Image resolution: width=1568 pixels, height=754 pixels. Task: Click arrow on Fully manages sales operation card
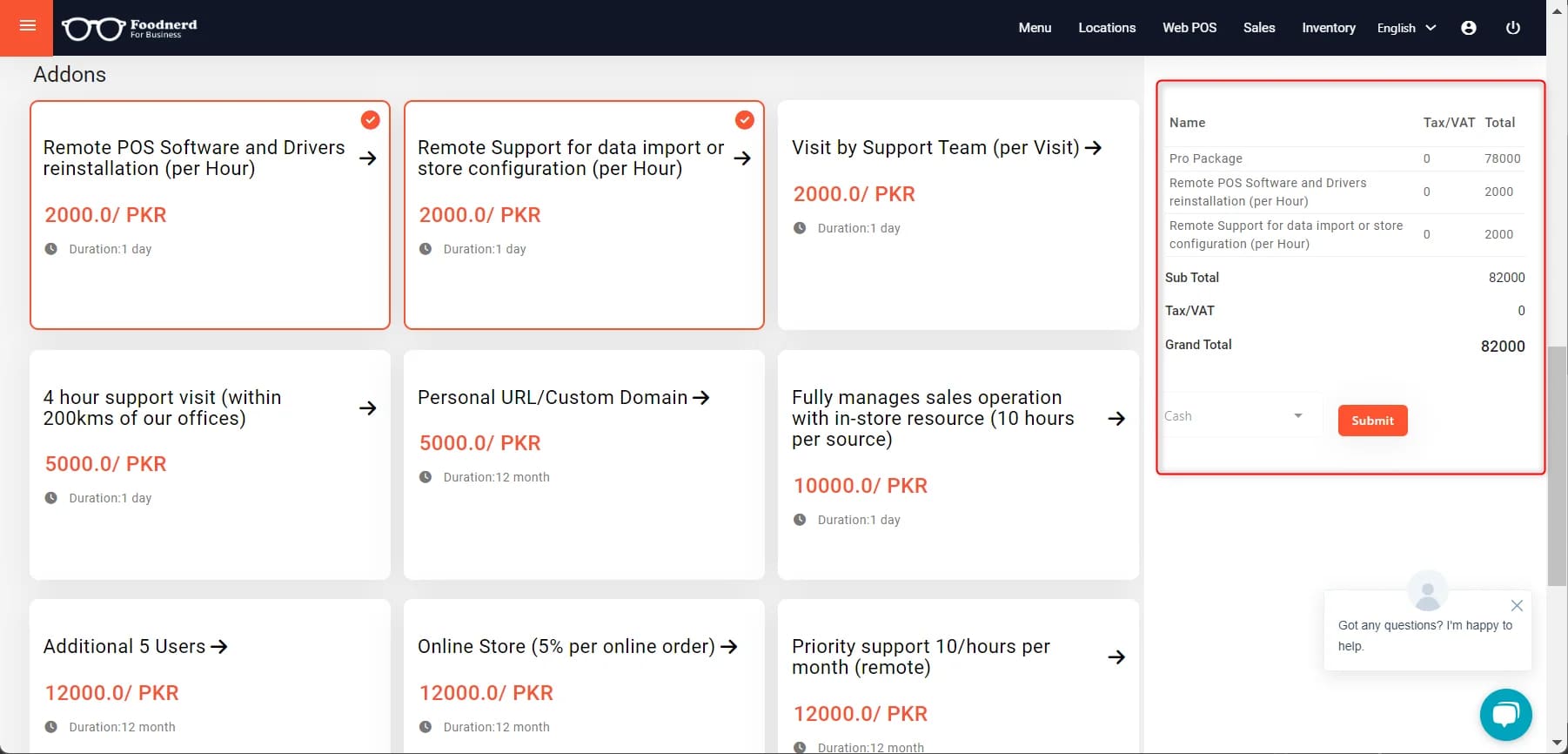[x=1116, y=419]
